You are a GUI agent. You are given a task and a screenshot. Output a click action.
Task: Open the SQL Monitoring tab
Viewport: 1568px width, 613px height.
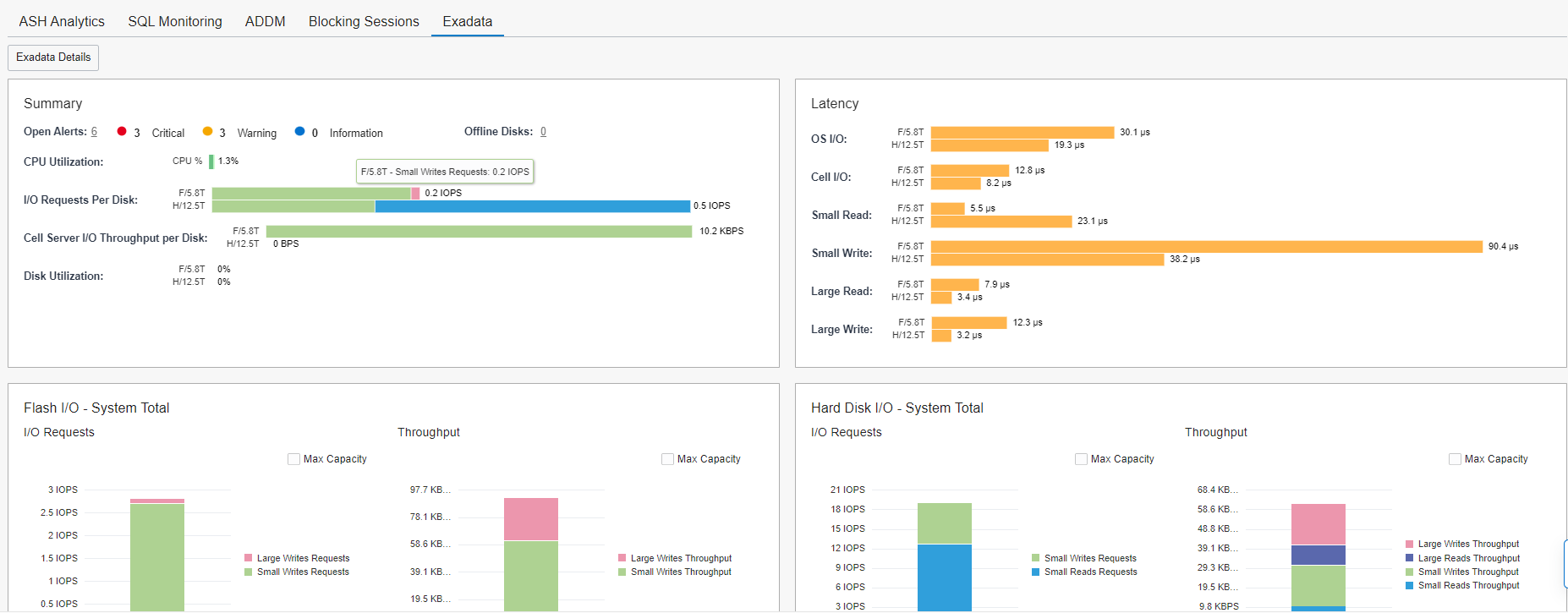coord(175,21)
